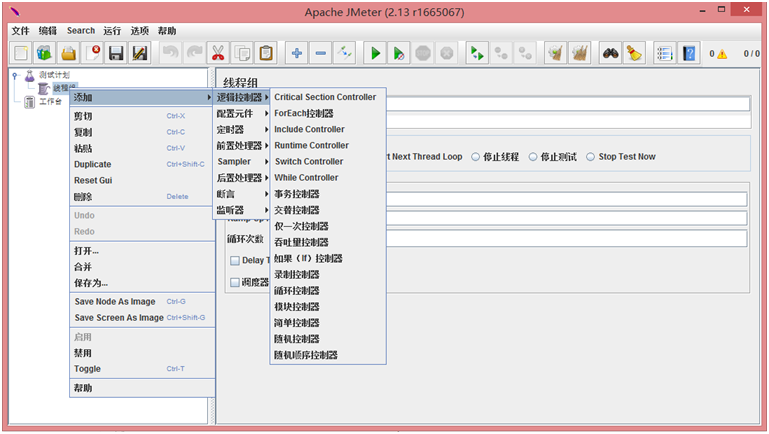Viewport: 769px width, 434px height.
Task: Click the green Start (play) icon
Action: point(375,53)
